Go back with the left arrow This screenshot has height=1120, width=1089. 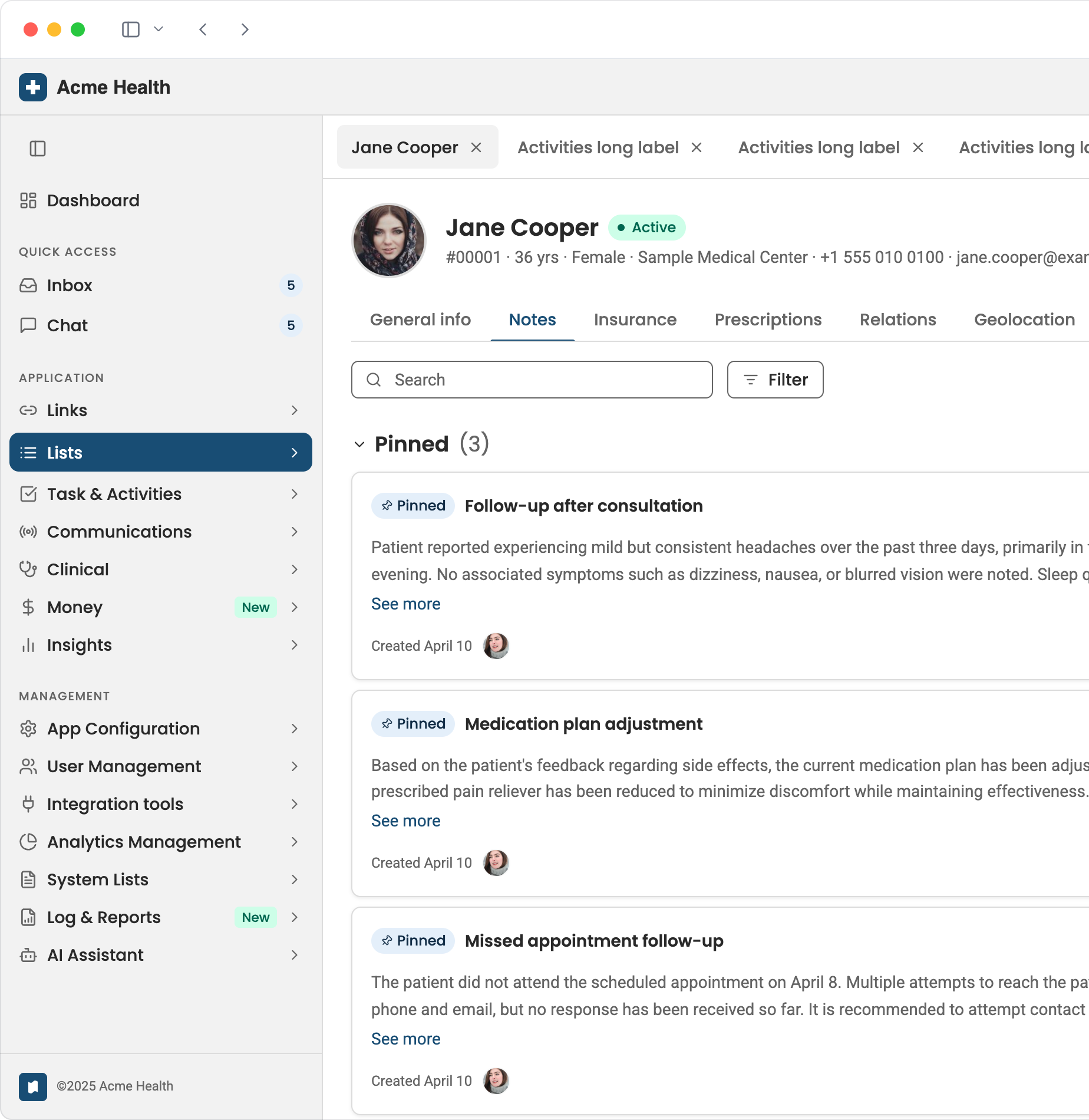[x=203, y=29]
